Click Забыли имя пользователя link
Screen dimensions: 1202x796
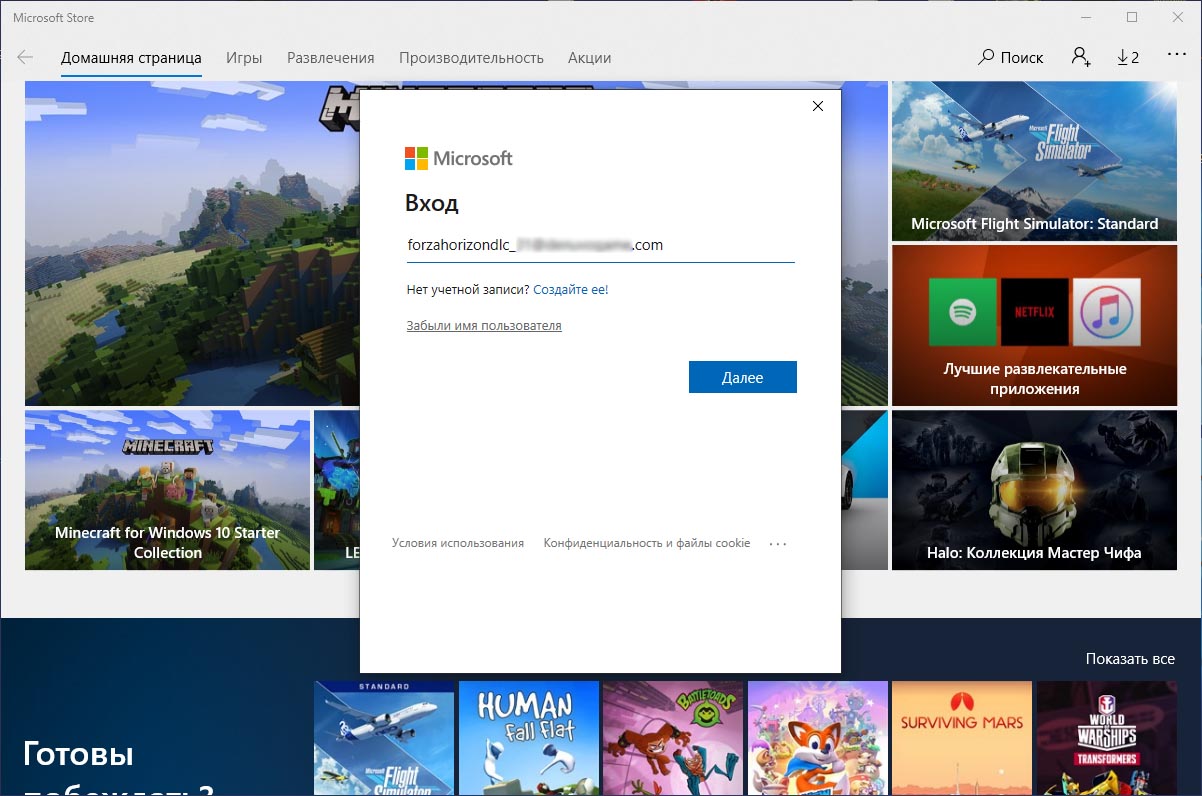tap(484, 326)
